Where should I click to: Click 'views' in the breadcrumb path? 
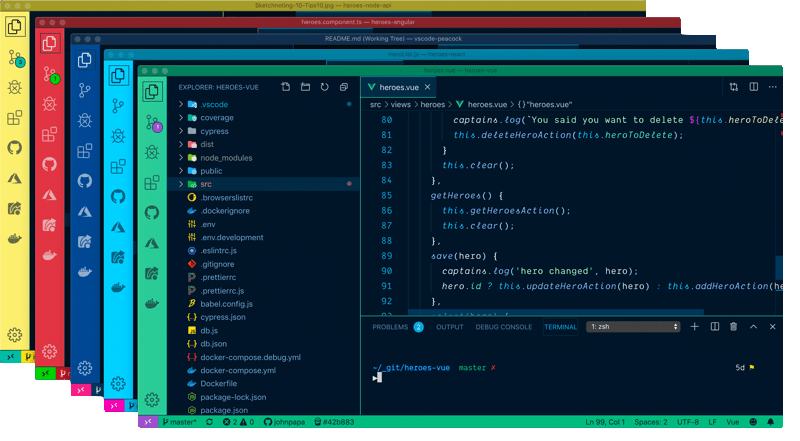click(x=401, y=105)
